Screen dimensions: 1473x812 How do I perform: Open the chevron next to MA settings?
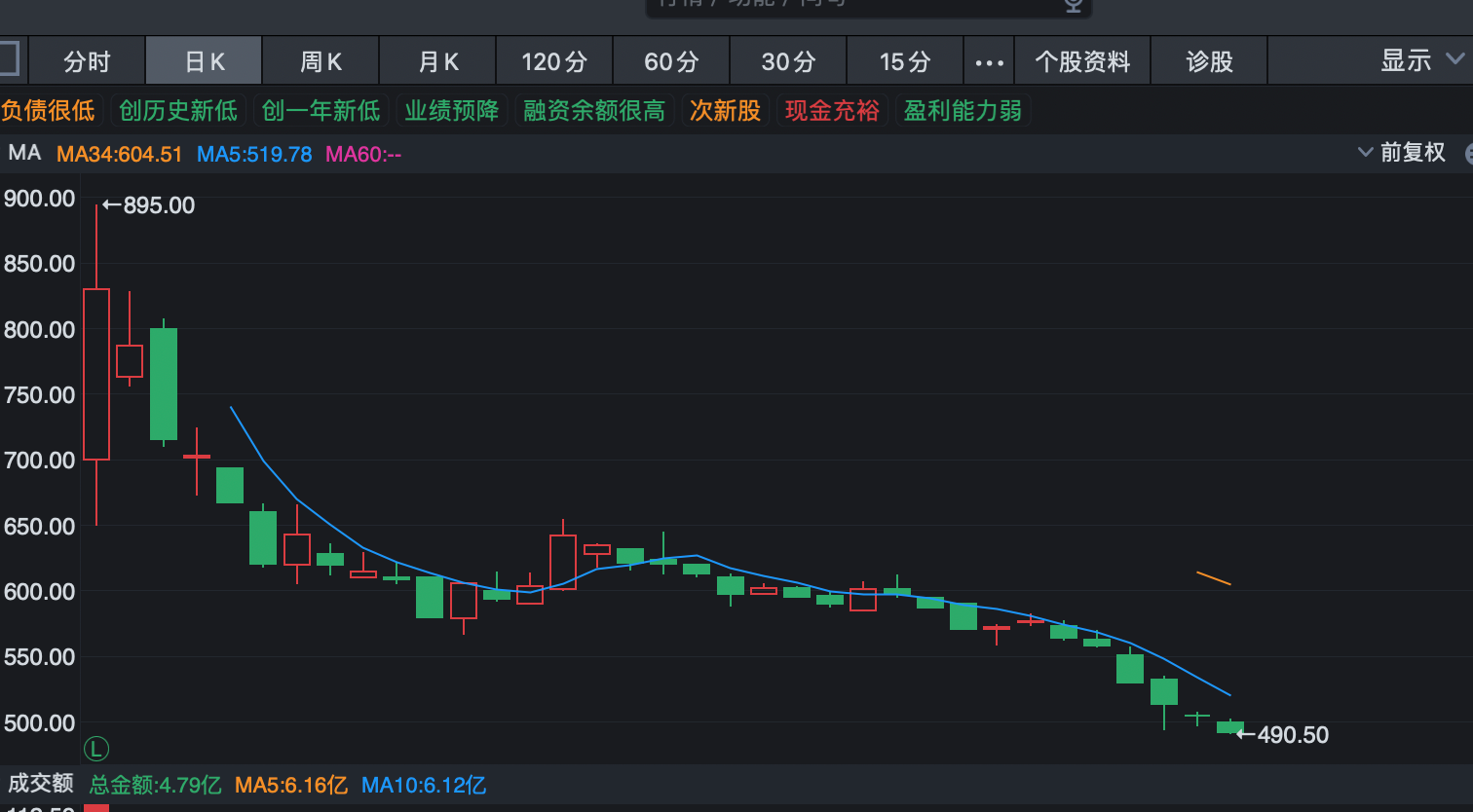[x=1364, y=153]
